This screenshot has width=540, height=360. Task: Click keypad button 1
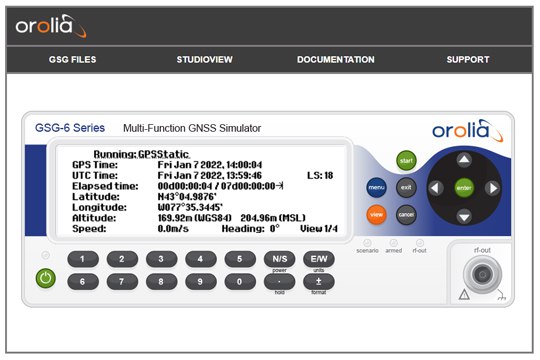(x=83, y=259)
